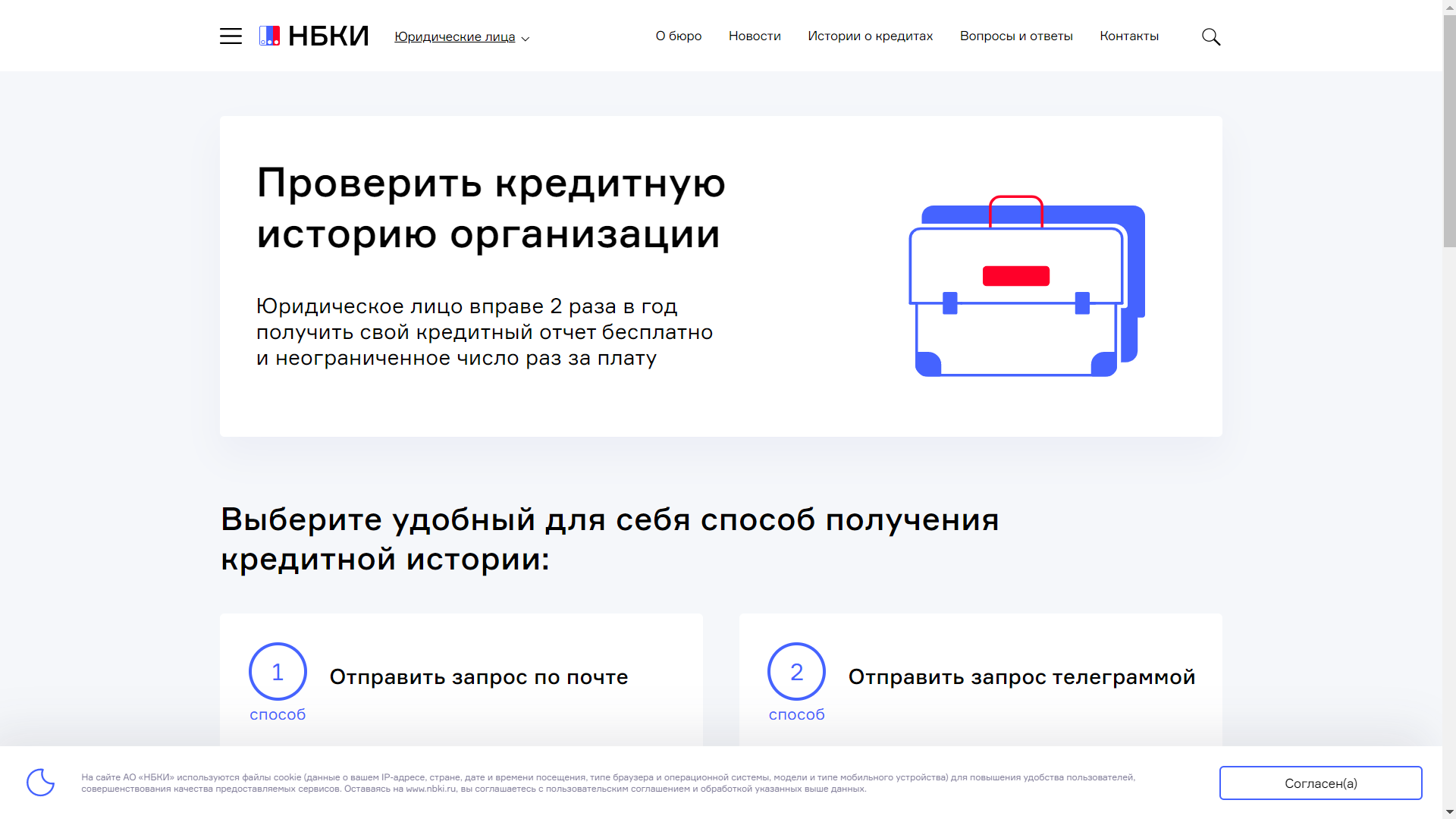Select step circle number 2
The height and width of the screenshot is (819, 1456).
coord(796,671)
